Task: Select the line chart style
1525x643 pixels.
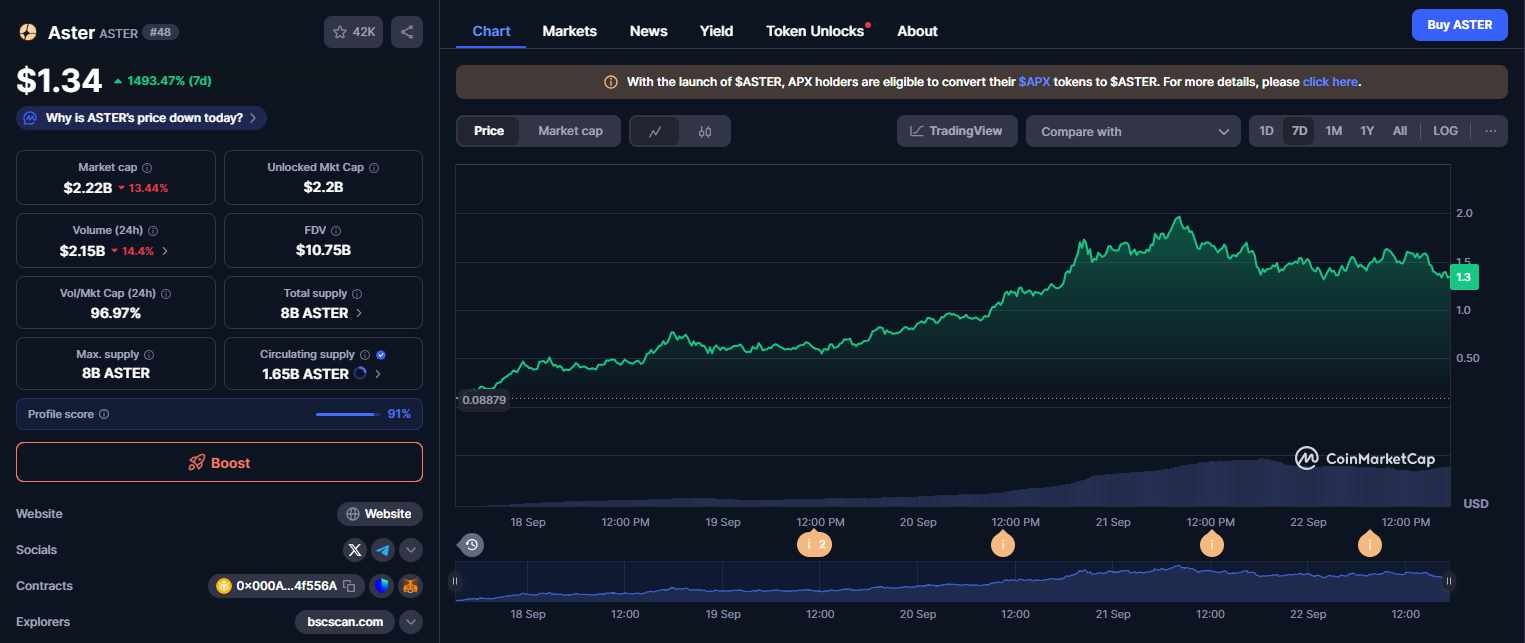Action: click(x=656, y=131)
